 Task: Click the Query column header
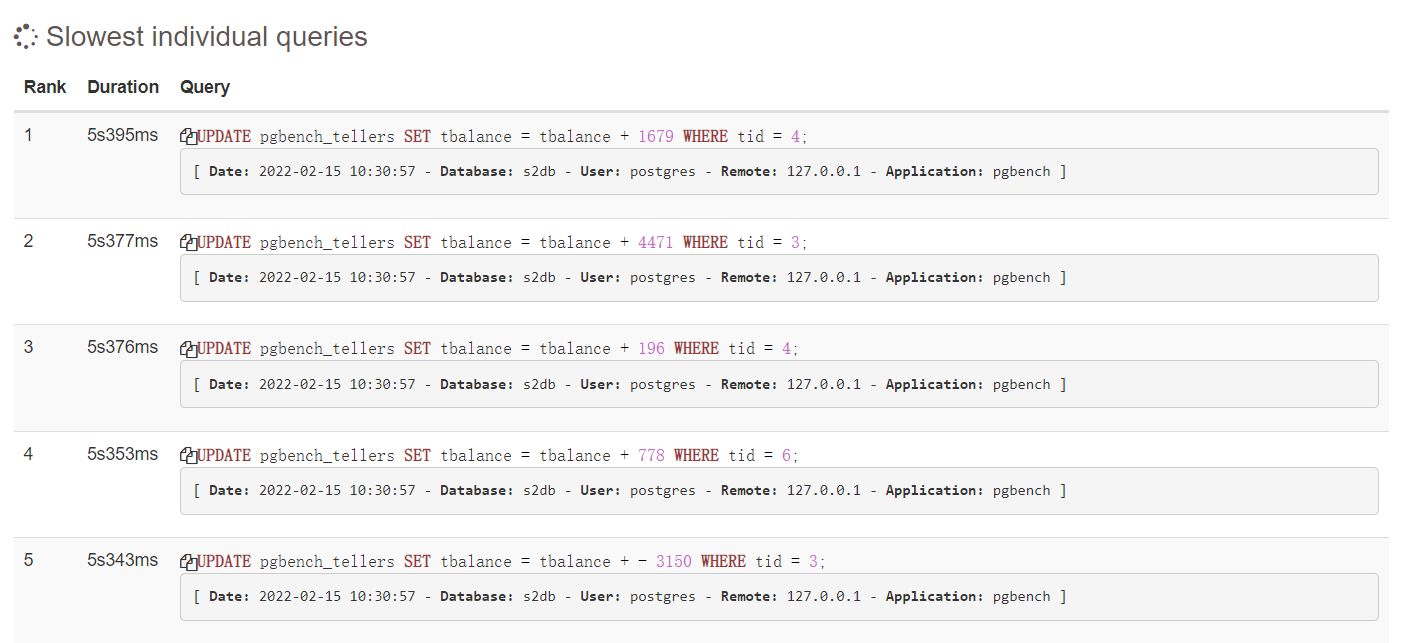pyautogui.click(x=205, y=87)
